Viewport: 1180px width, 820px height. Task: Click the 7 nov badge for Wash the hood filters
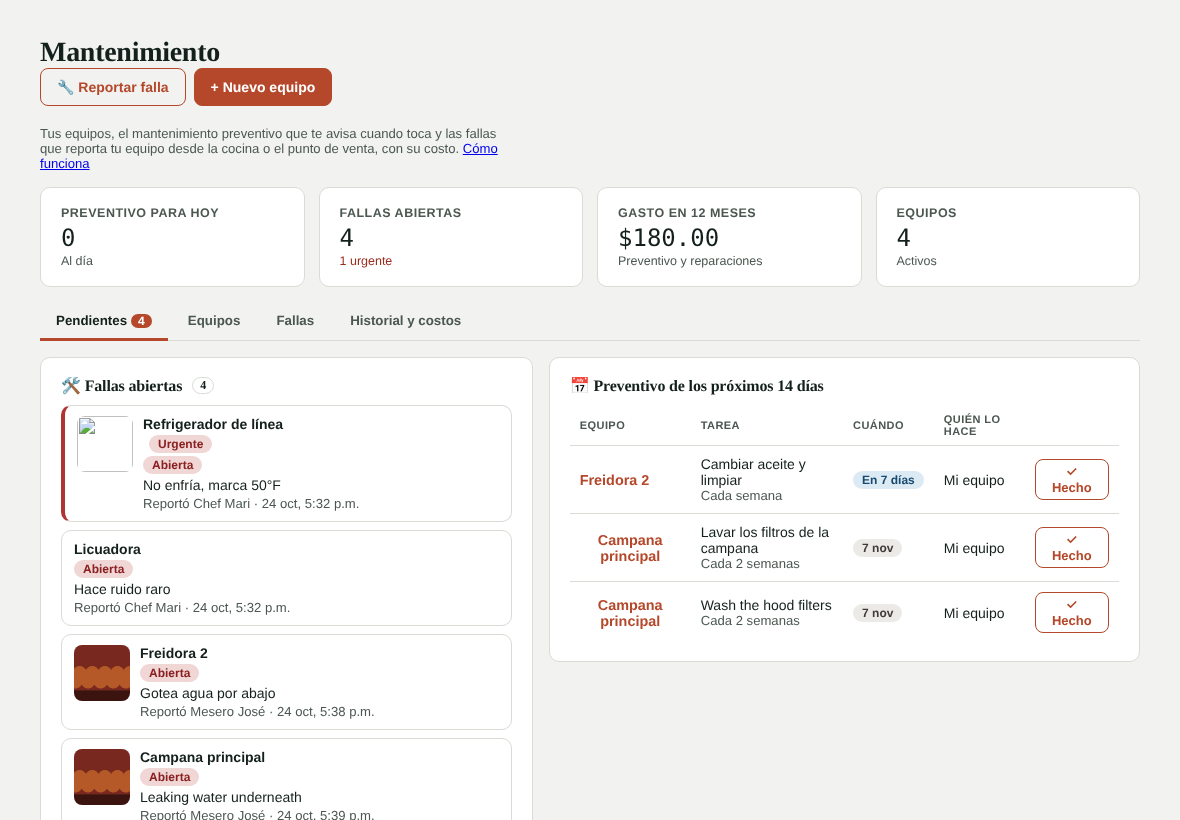click(x=877, y=612)
